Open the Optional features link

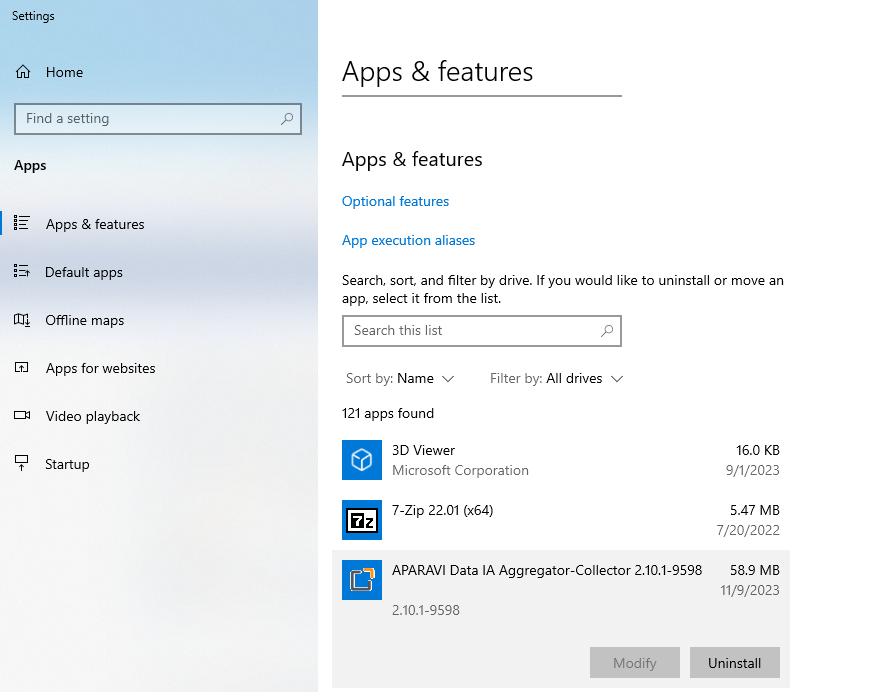(395, 201)
